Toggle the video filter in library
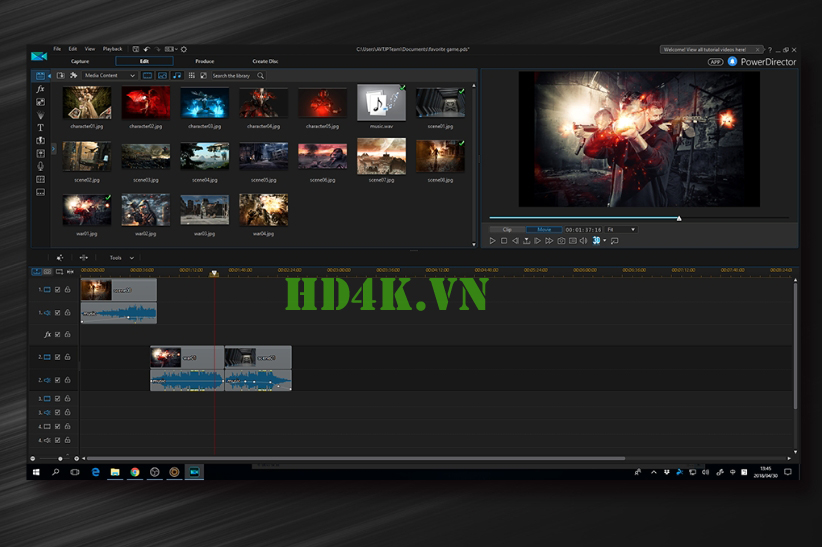Screen dimensions: 822x547 148,76
